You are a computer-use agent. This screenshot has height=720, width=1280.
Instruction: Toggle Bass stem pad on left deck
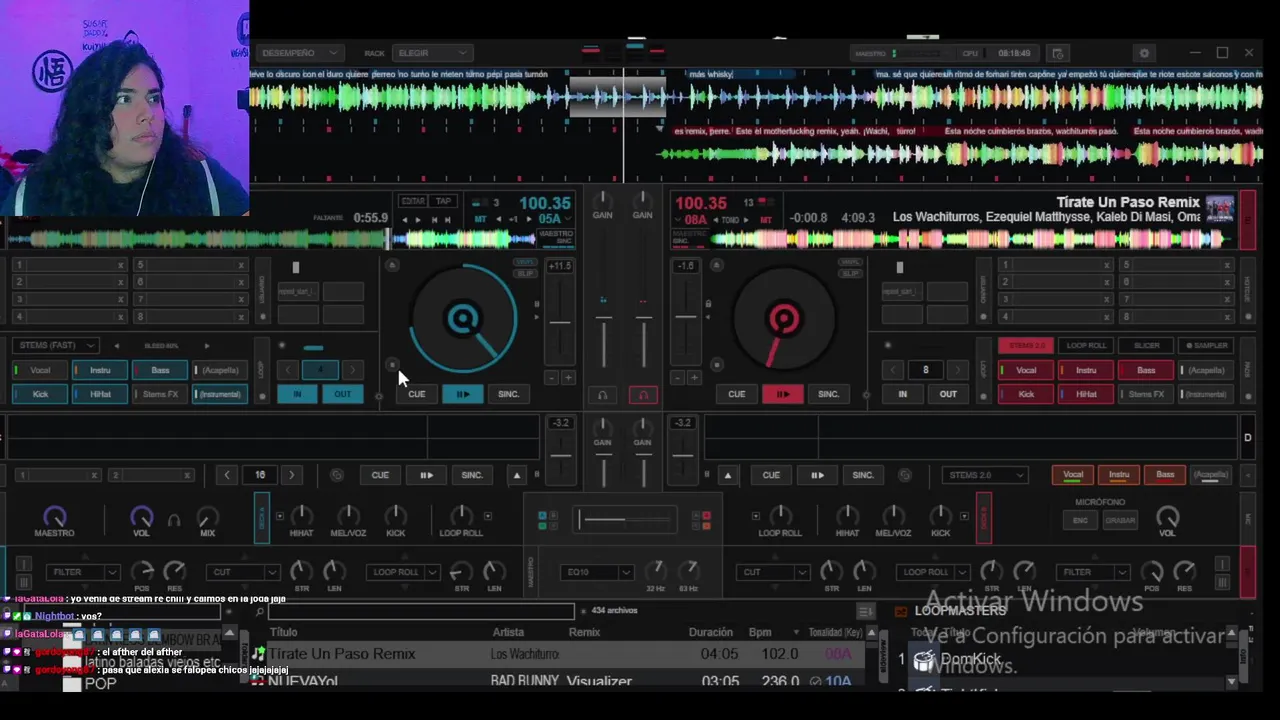pos(160,370)
